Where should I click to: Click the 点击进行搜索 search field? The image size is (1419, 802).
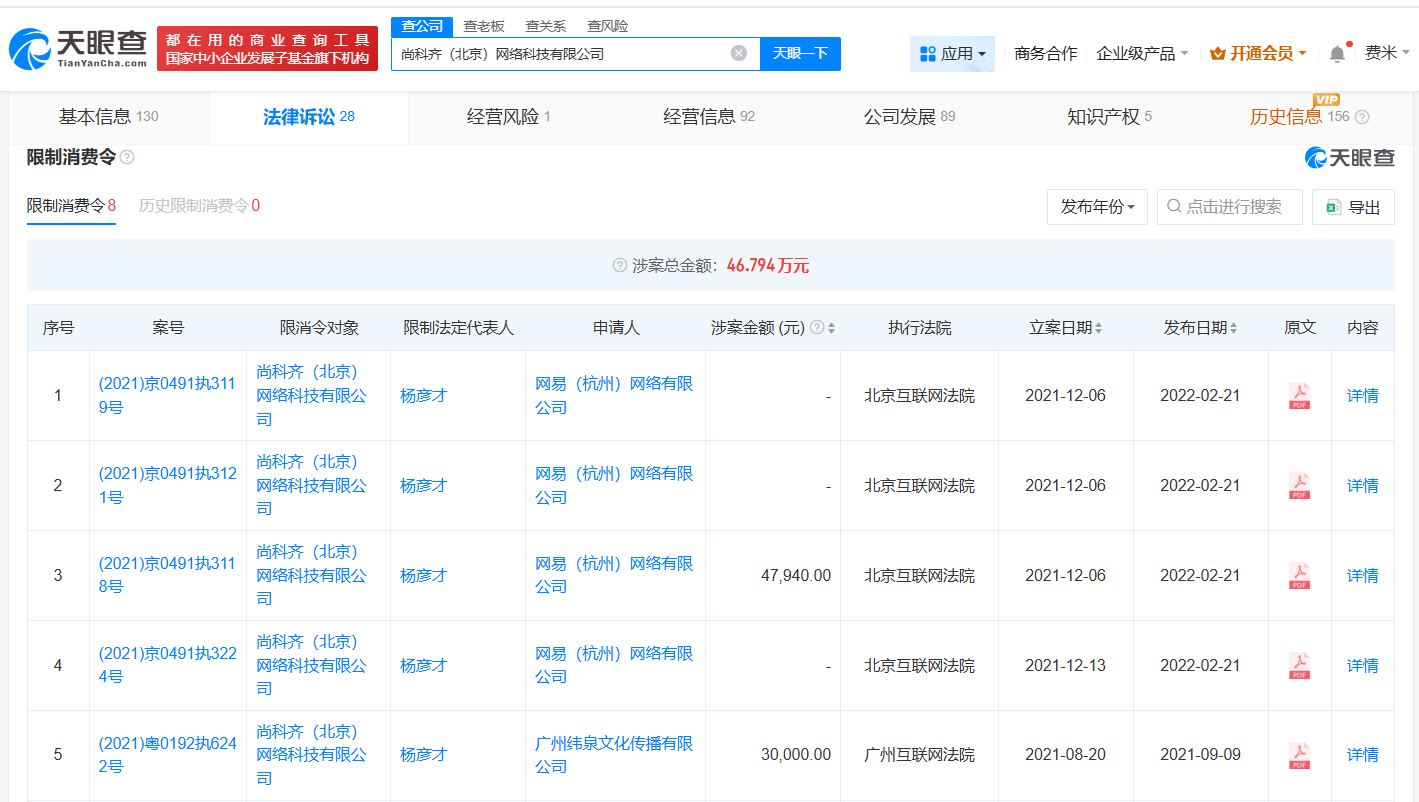coord(1229,207)
